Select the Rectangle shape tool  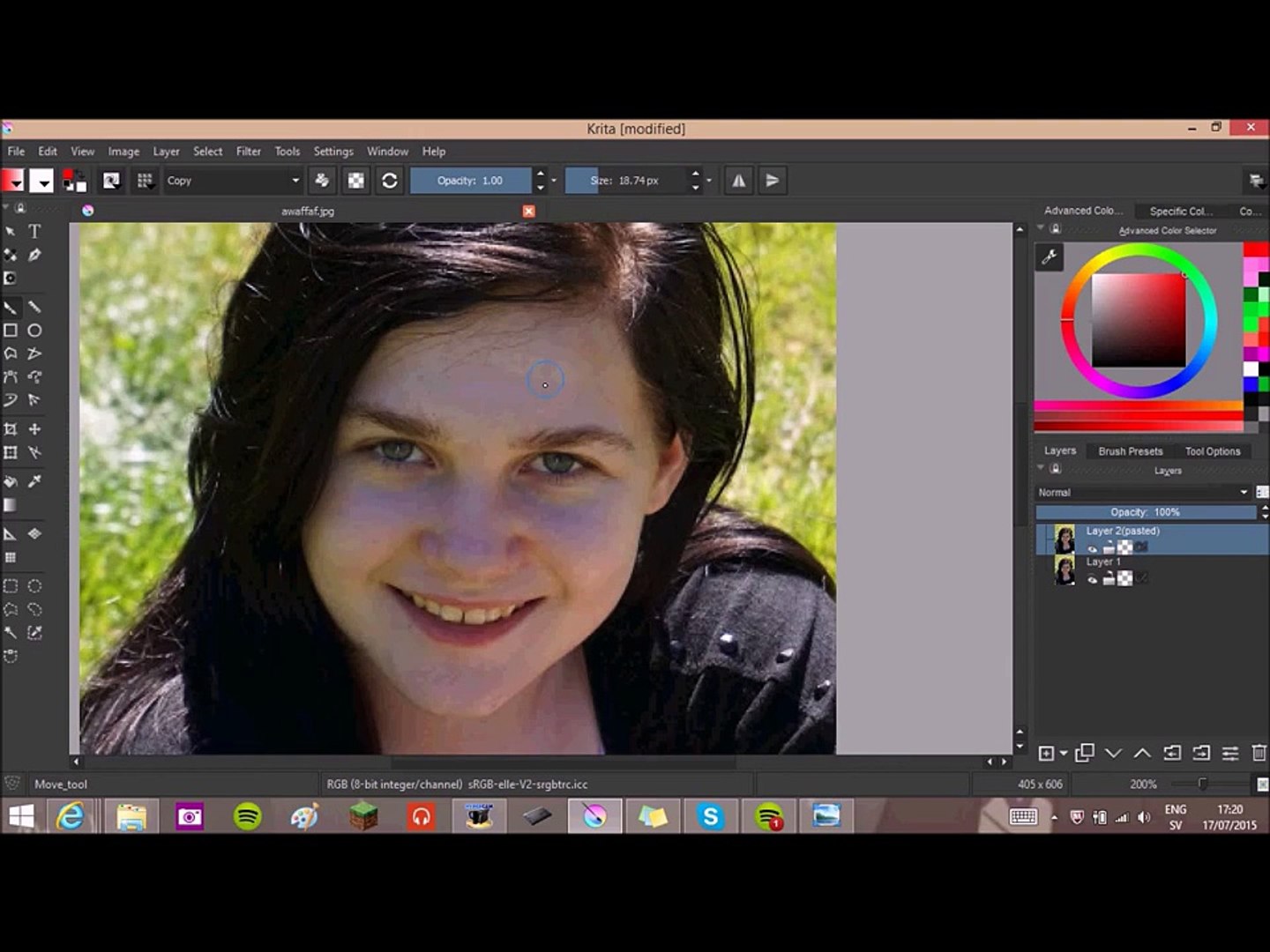(11, 331)
